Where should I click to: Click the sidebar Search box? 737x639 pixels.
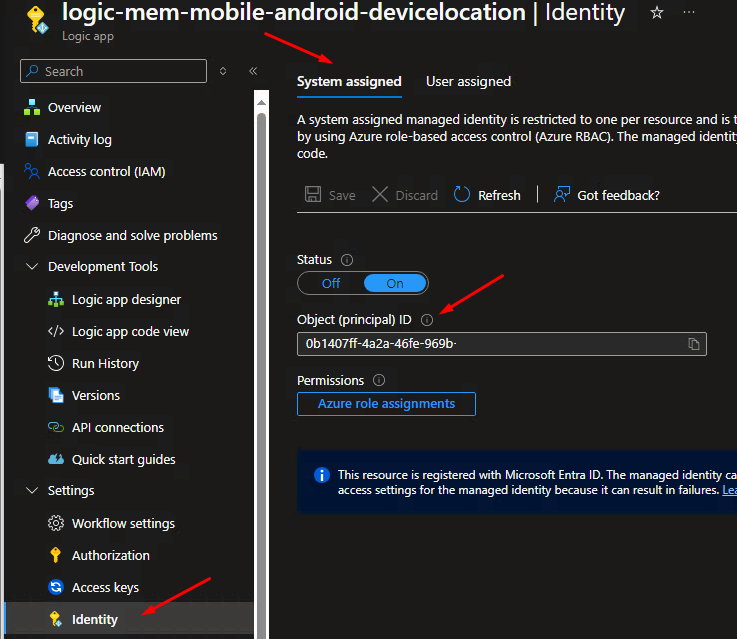coord(113,71)
